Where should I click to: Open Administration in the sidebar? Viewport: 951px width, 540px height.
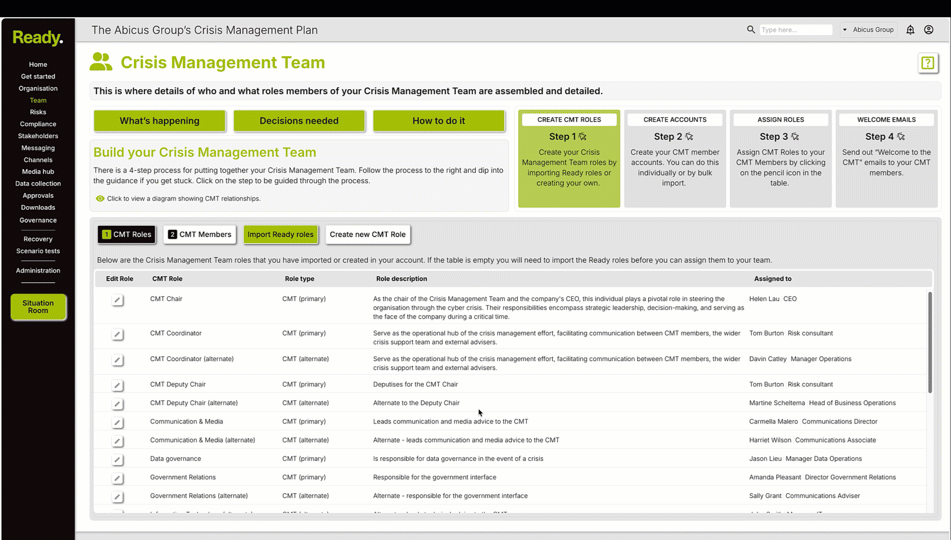pyautogui.click(x=38, y=271)
